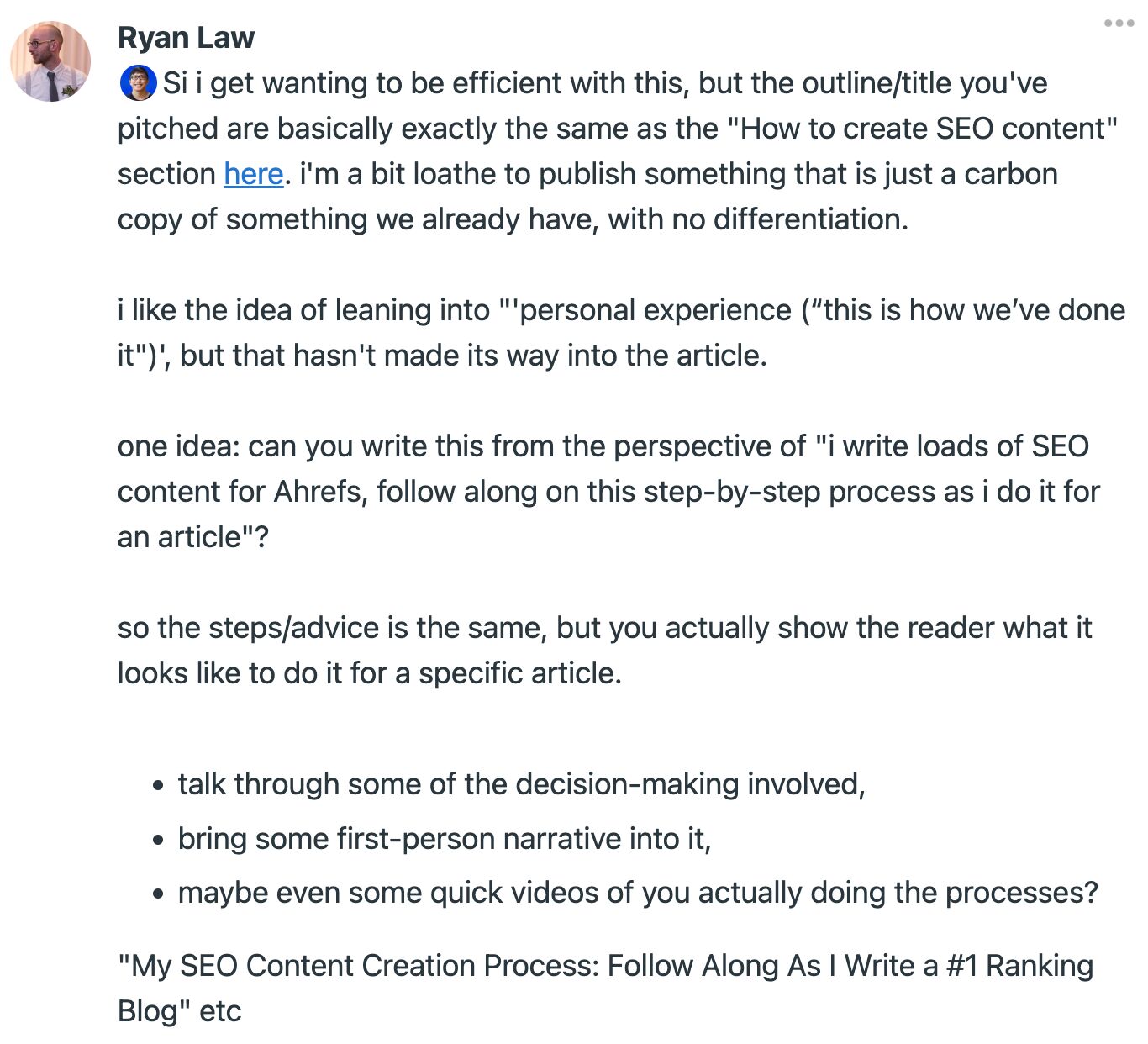Screen dimensions: 1148x1044
Task: Click the bullet about first-person narrative
Action: 444,838
